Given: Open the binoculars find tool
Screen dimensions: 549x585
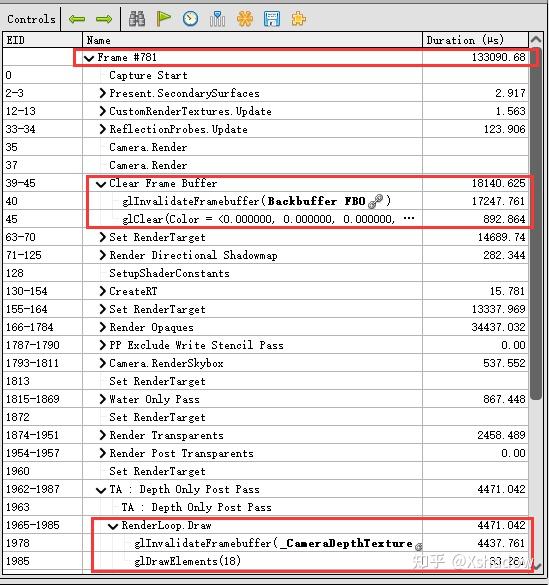Looking at the screenshot, I should pyautogui.click(x=137, y=19).
